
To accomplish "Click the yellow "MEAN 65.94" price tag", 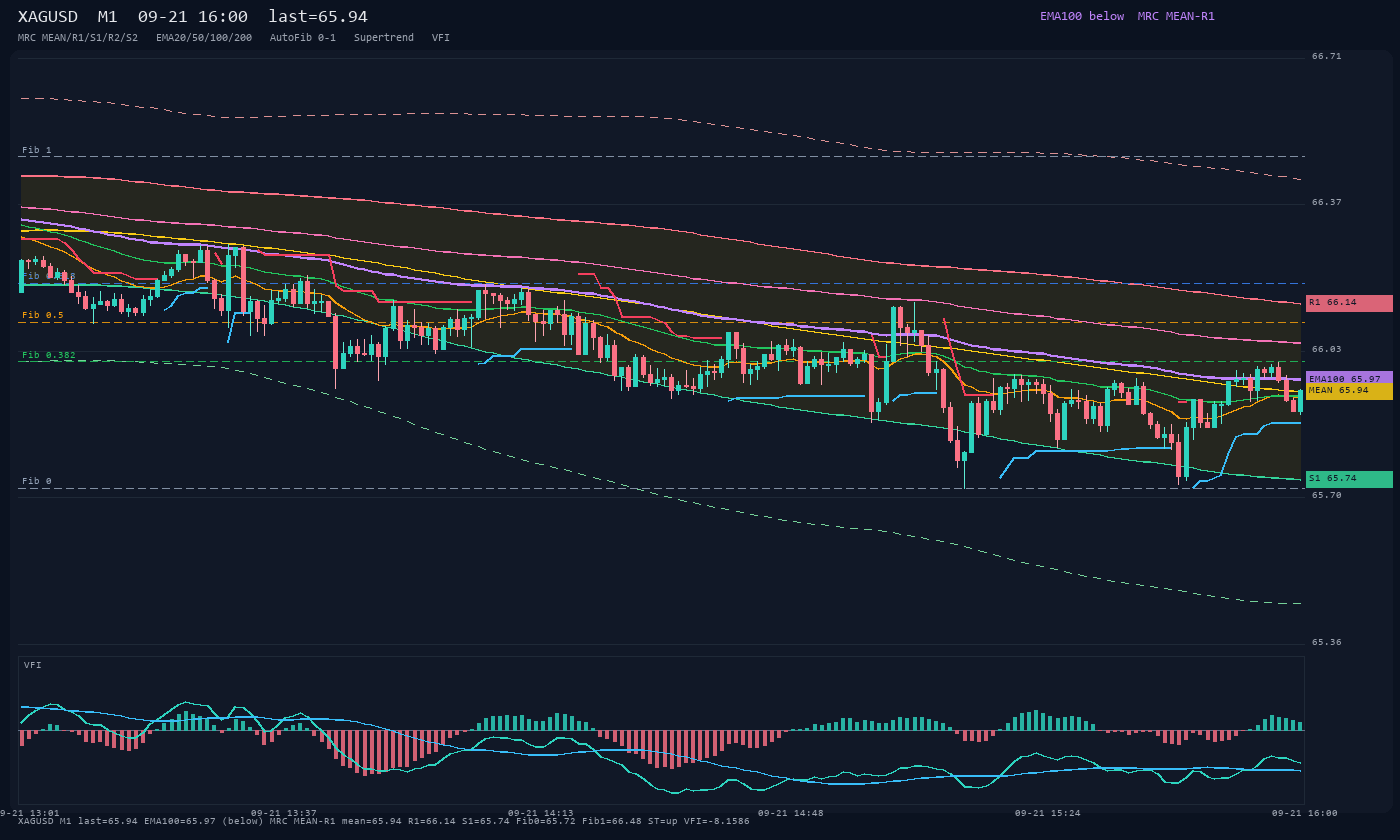I will [x=1349, y=391].
